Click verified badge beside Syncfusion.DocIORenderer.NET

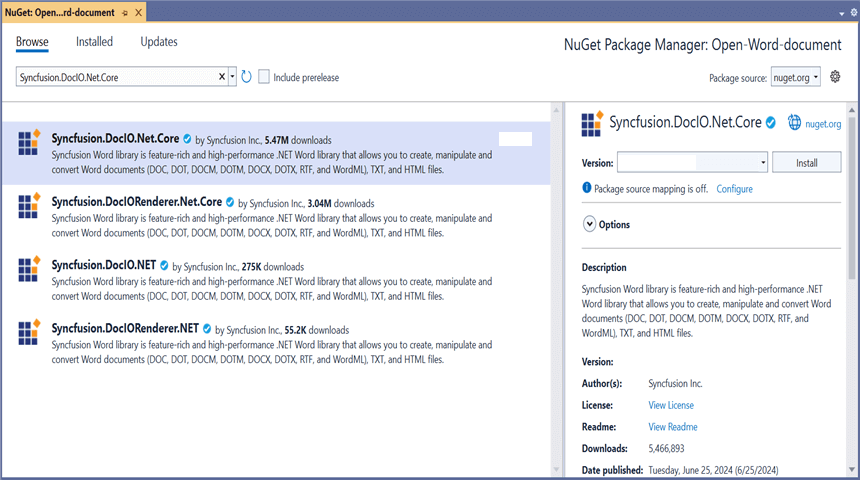[207, 329]
